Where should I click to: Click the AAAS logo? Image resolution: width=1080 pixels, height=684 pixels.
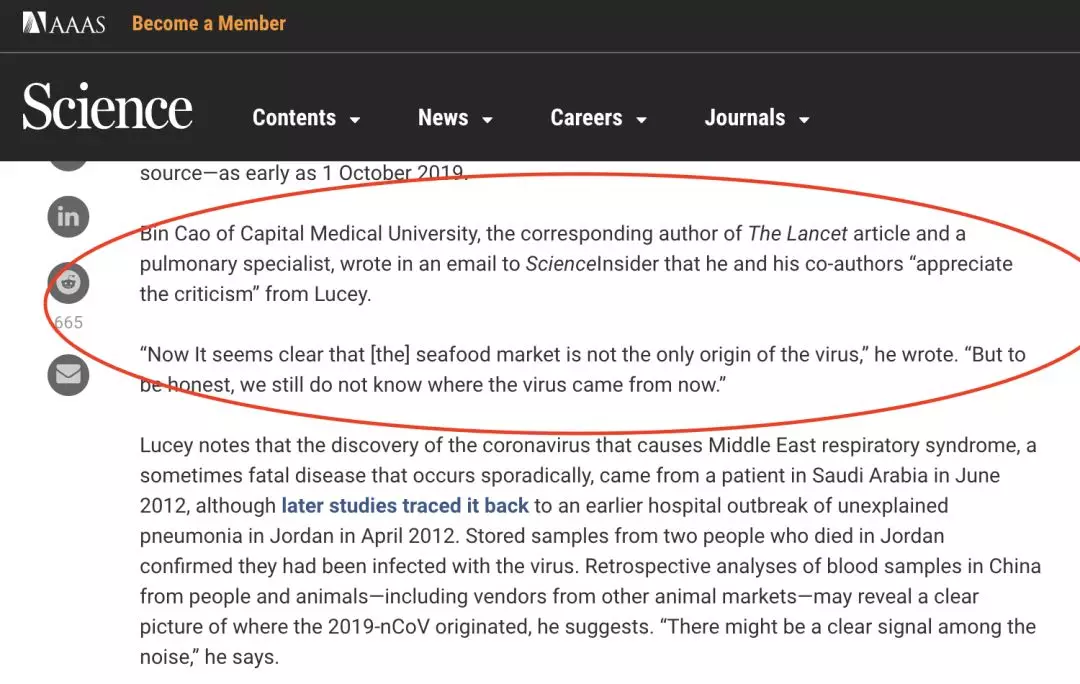tap(64, 23)
